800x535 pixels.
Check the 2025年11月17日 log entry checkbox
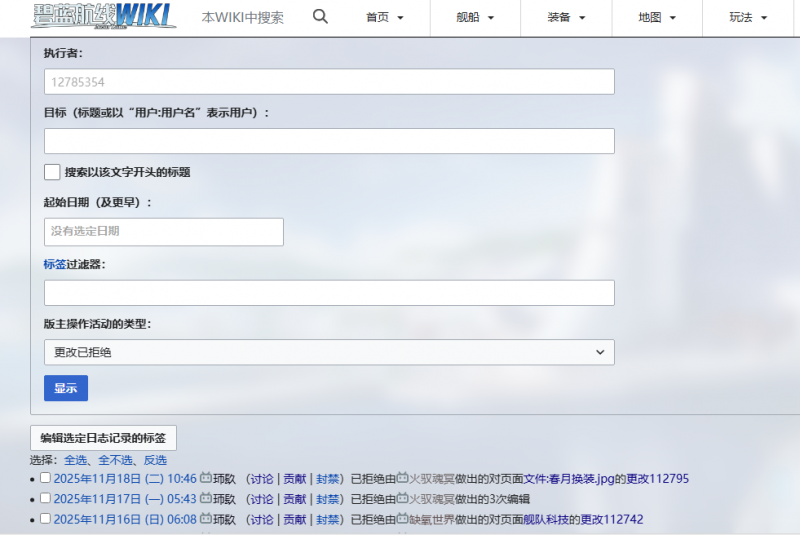(45, 499)
